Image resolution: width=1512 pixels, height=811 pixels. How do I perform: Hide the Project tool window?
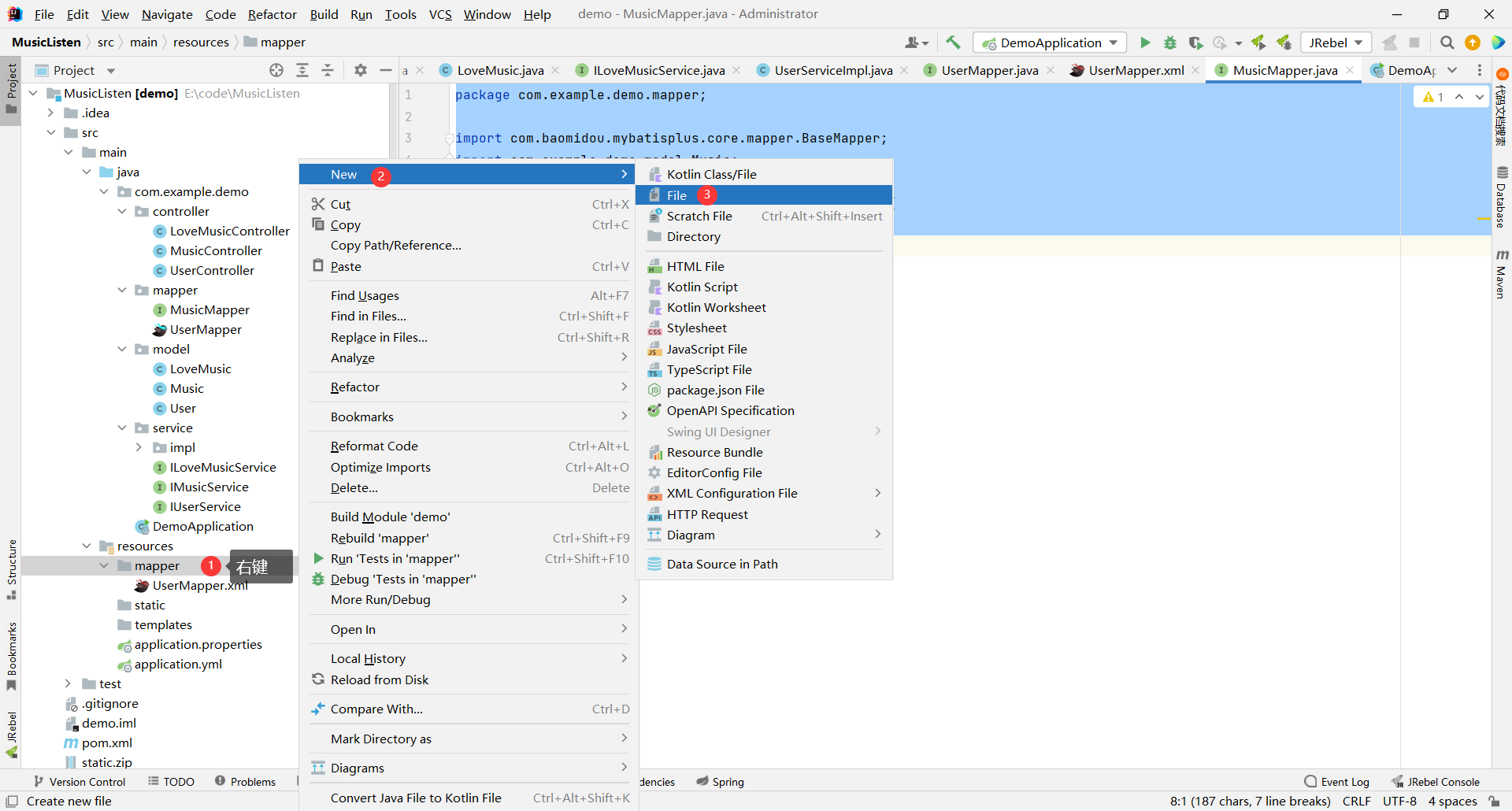click(386, 70)
